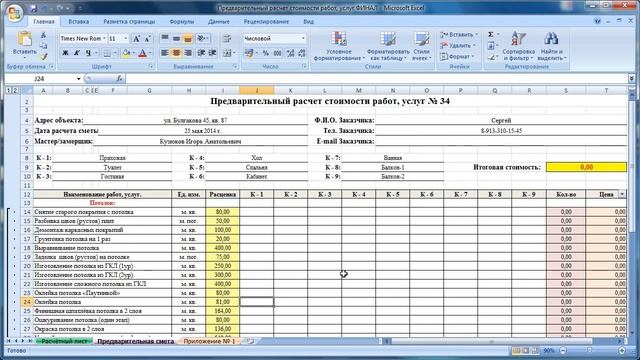Toggle middle vertical alignment
The height and width of the screenshot is (360, 640).
coord(176,38)
